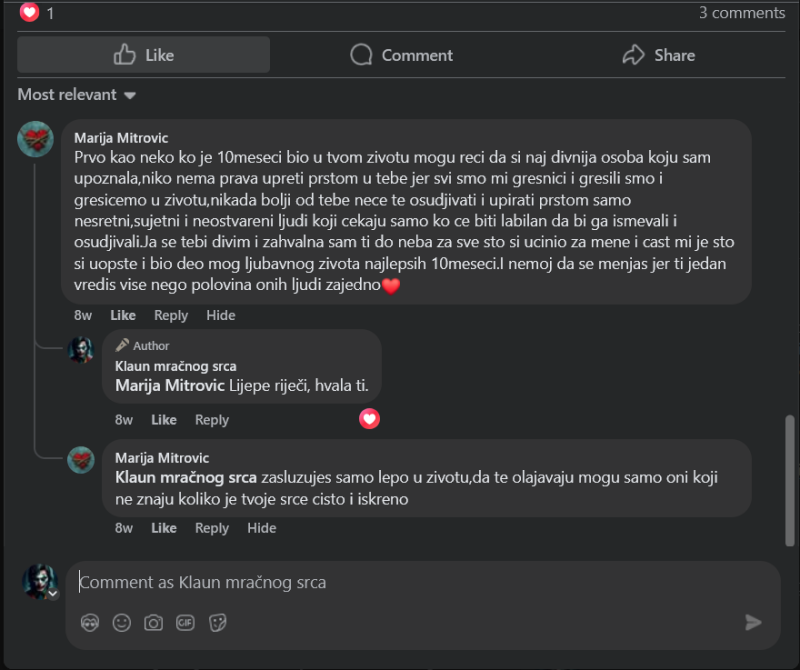The height and width of the screenshot is (670, 800).
Task: Click the Comment button
Action: click(x=402, y=55)
